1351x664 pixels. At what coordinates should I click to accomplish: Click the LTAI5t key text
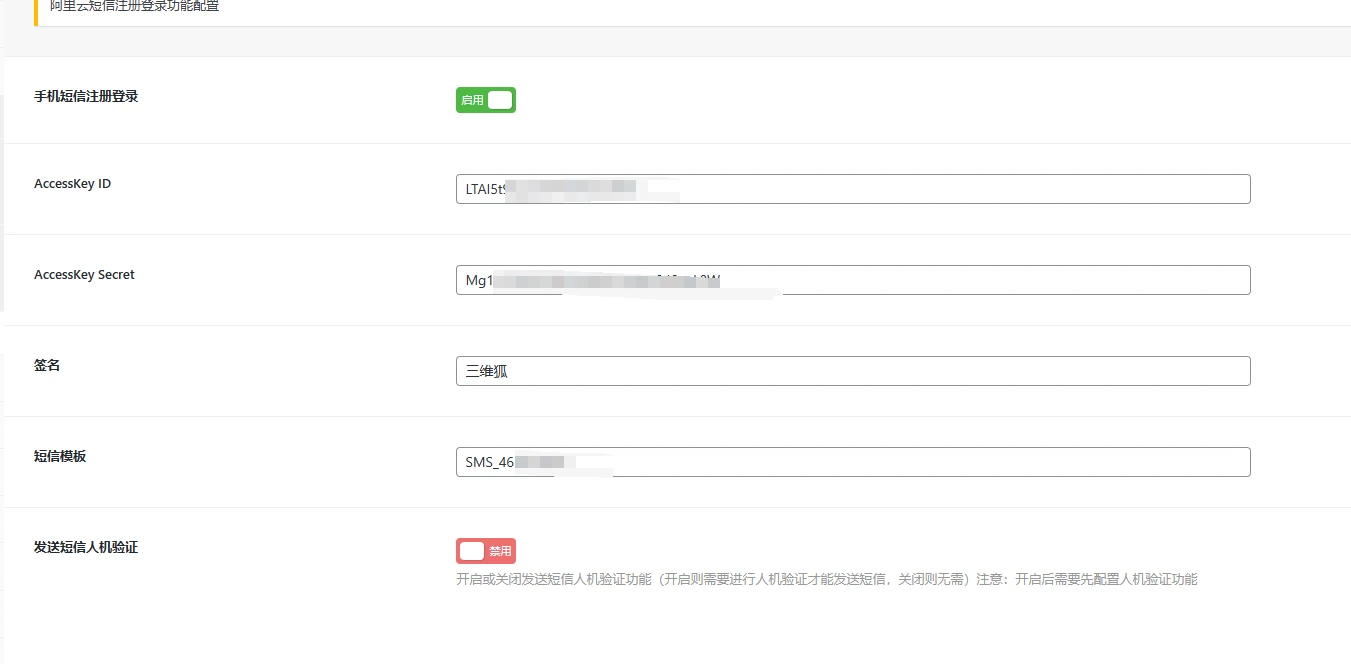482,189
